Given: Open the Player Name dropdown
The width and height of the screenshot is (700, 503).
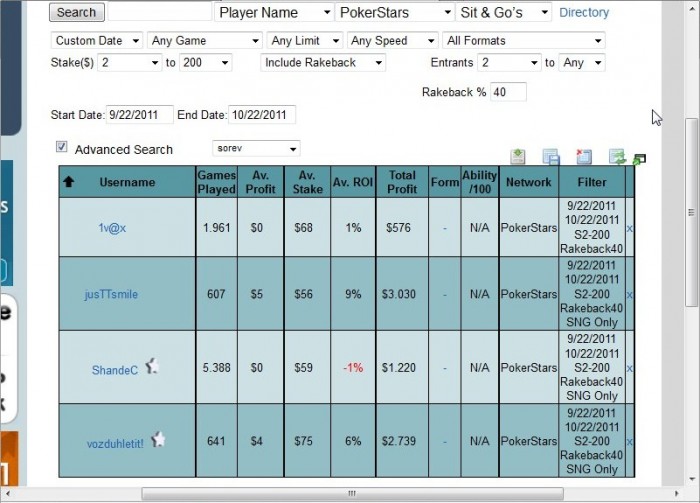Looking at the screenshot, I should [274, 12].
